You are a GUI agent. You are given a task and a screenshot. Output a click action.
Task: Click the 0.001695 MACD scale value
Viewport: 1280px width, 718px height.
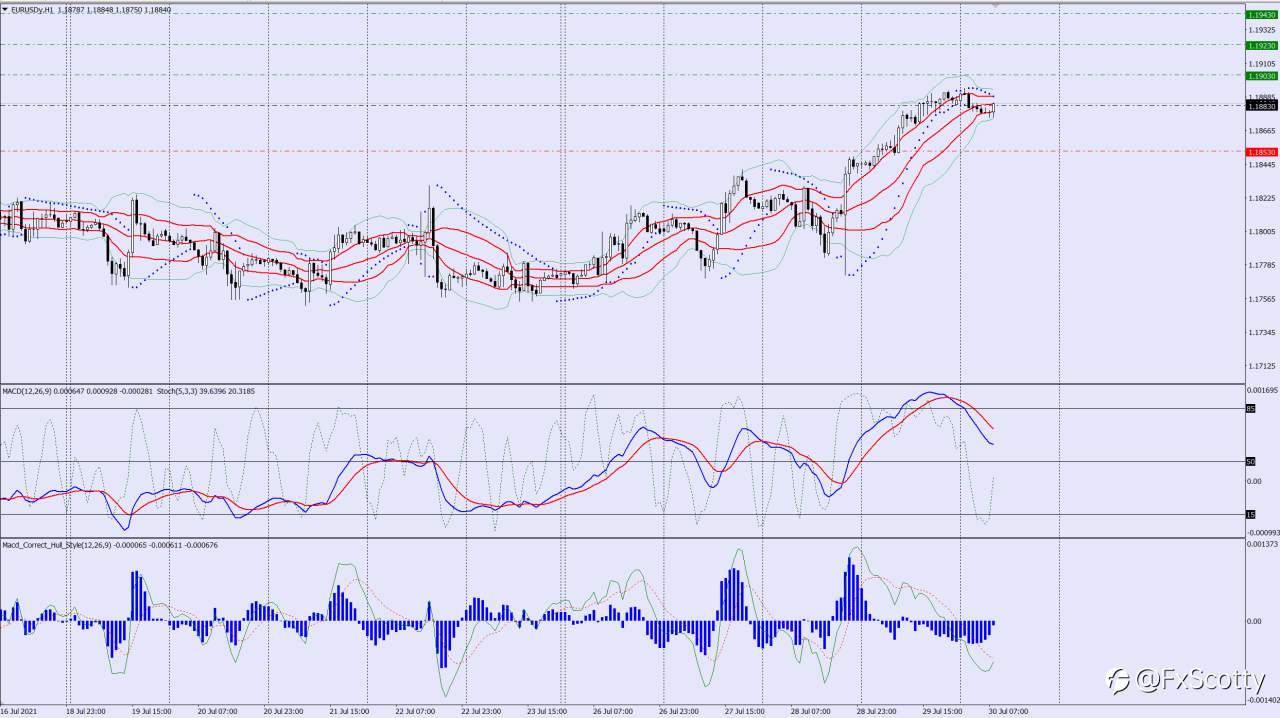pos(1263,389)
